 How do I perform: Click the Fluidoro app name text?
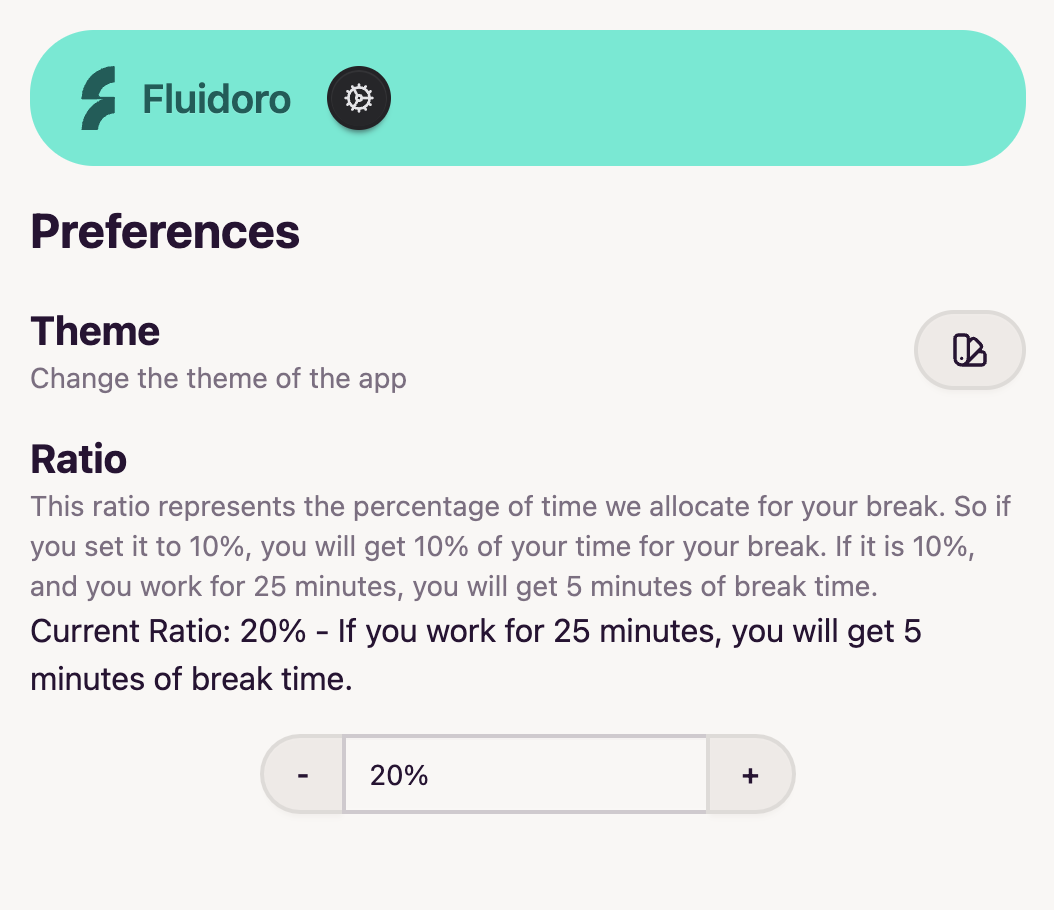point(216,99)
